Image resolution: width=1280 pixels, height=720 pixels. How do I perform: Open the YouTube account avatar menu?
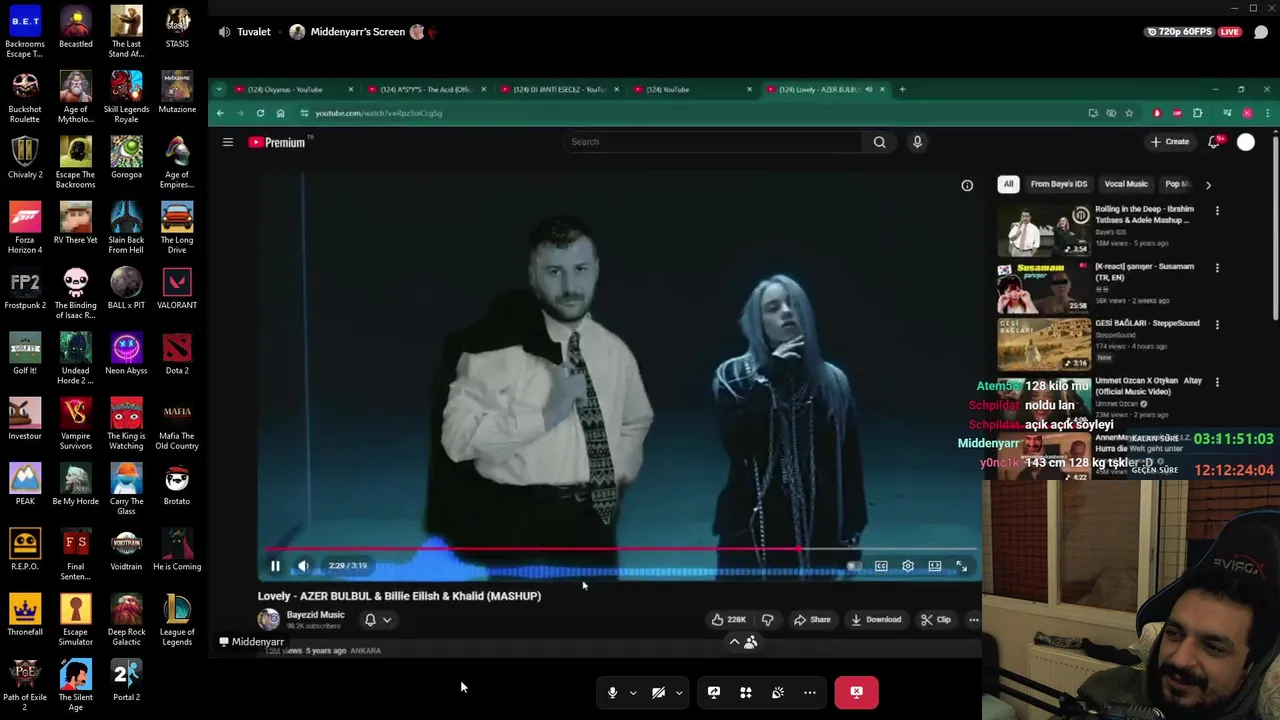tap(1246, 142)
